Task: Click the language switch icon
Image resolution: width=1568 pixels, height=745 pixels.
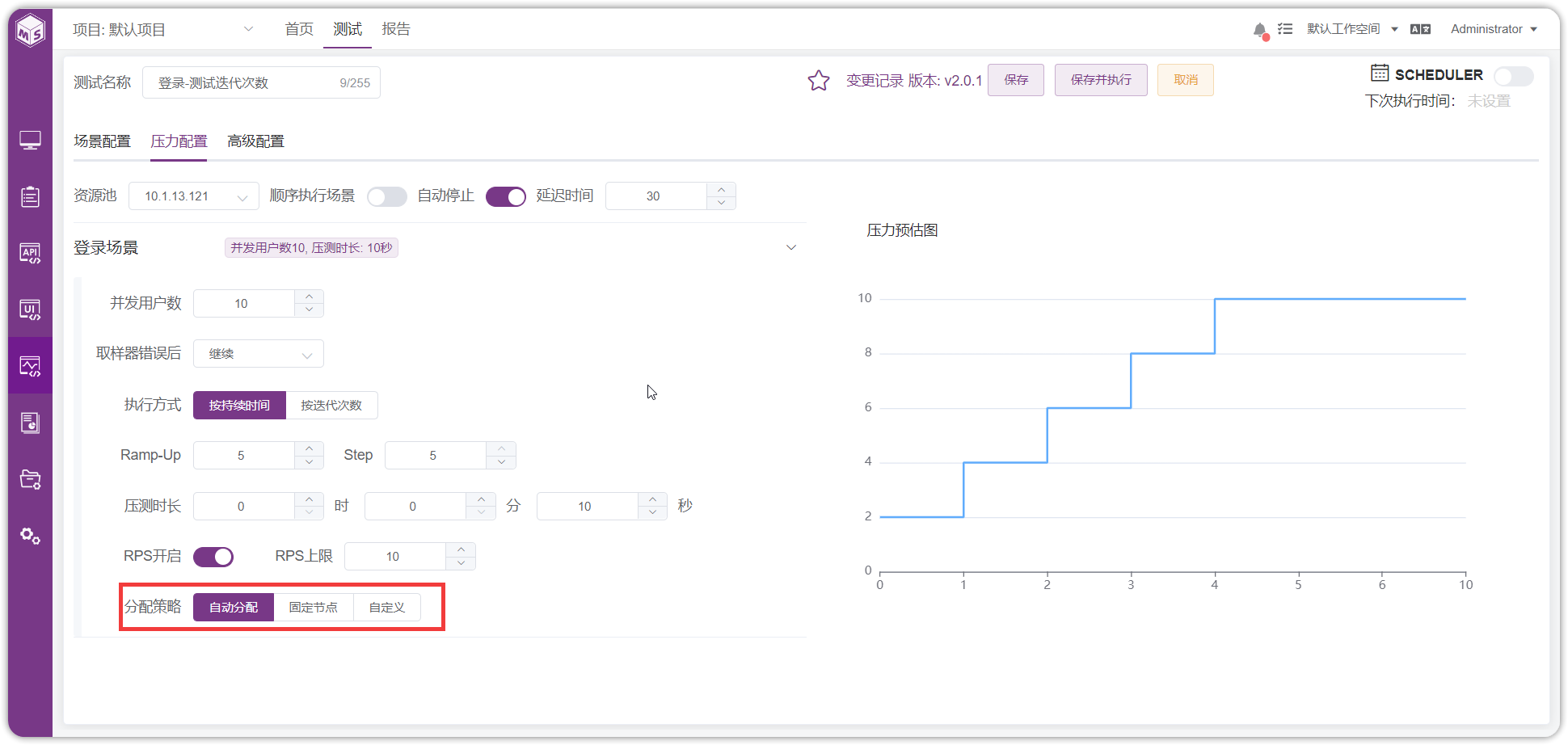Action: 1420,29
